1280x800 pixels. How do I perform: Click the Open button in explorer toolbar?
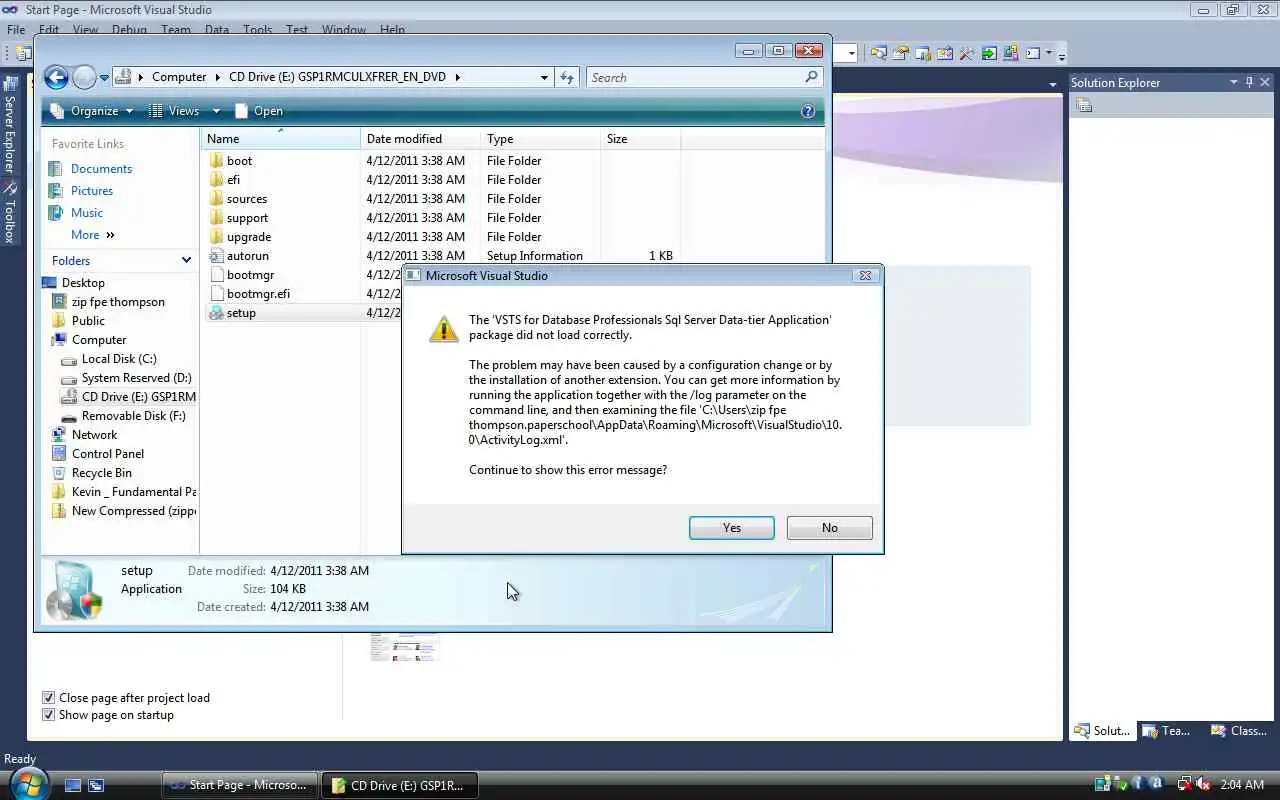[x=259, y=111]
